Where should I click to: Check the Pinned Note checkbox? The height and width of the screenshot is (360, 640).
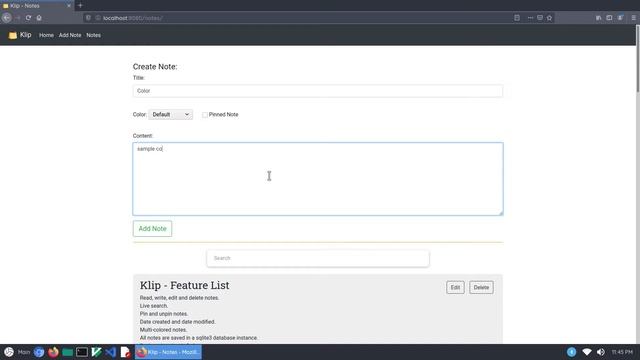click(205, 115)
